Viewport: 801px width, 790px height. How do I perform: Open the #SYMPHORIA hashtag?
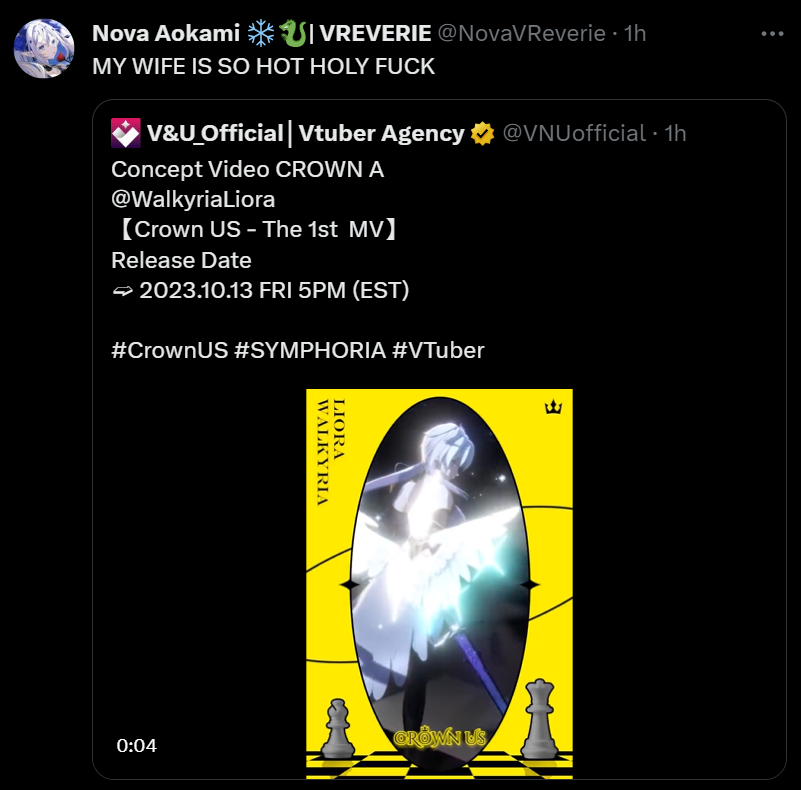310,351
